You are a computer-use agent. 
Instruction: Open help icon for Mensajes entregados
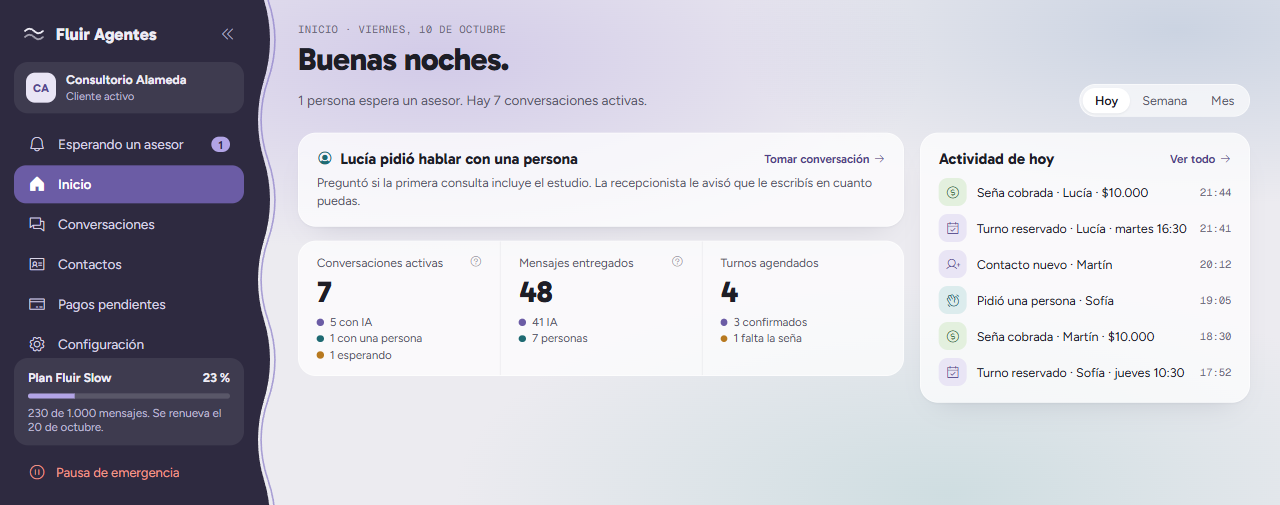(x=678, y=262)
